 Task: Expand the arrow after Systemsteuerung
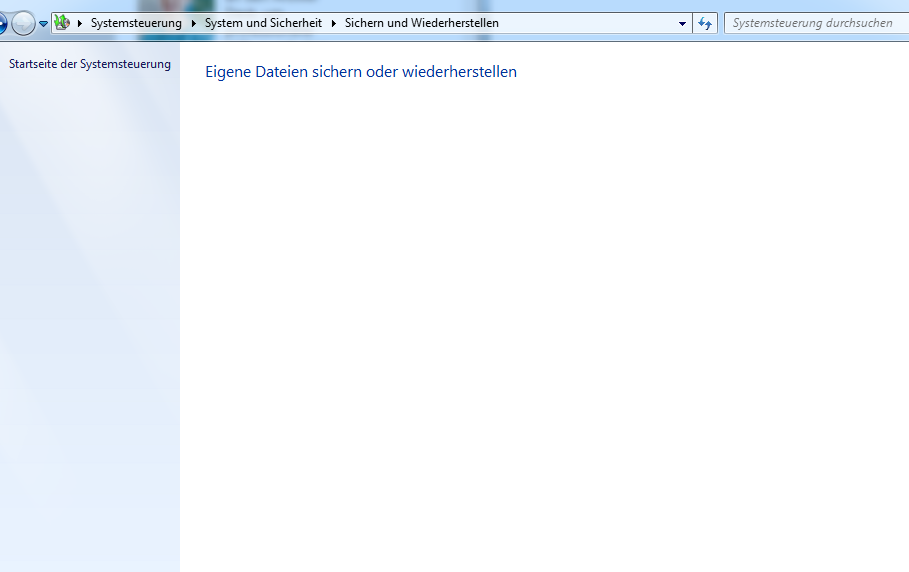pyautogui.click(x=194, y=23)
